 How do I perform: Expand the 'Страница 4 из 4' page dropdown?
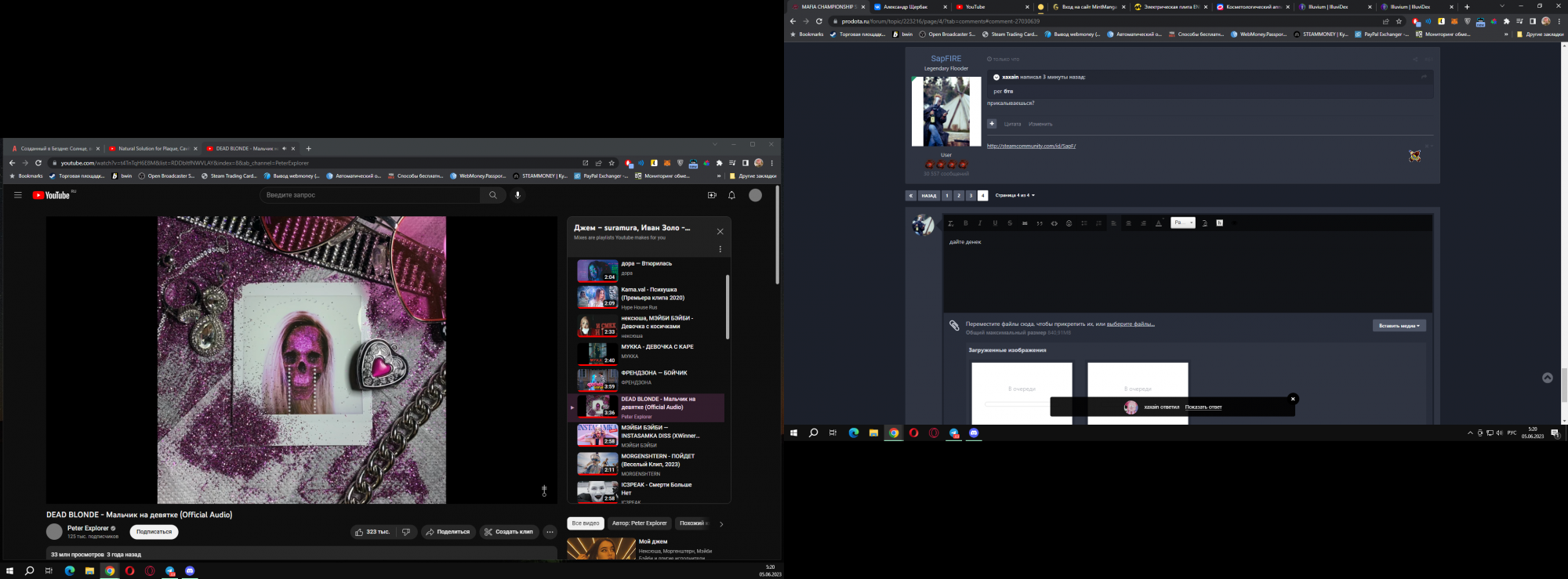[x=1015, y=196]
